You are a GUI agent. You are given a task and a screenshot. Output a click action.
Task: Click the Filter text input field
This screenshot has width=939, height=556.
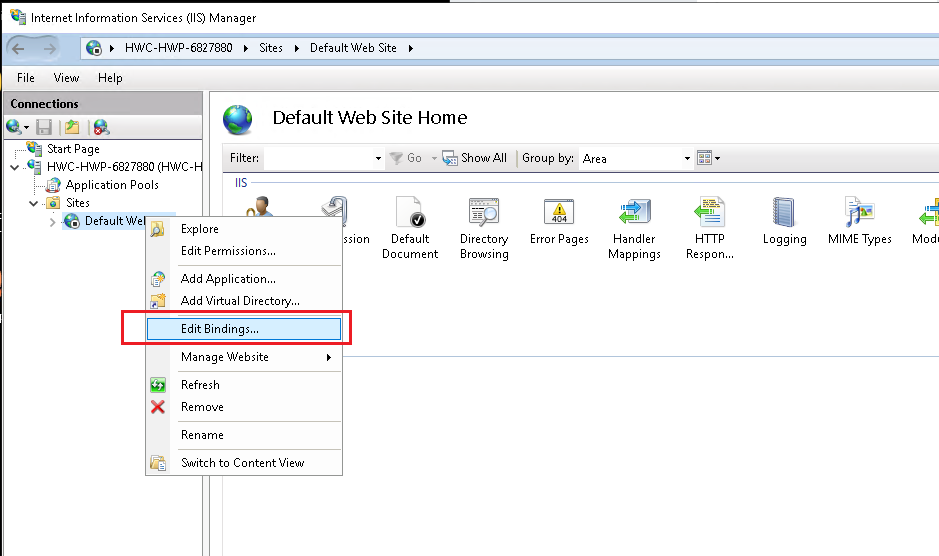(318, 158)
